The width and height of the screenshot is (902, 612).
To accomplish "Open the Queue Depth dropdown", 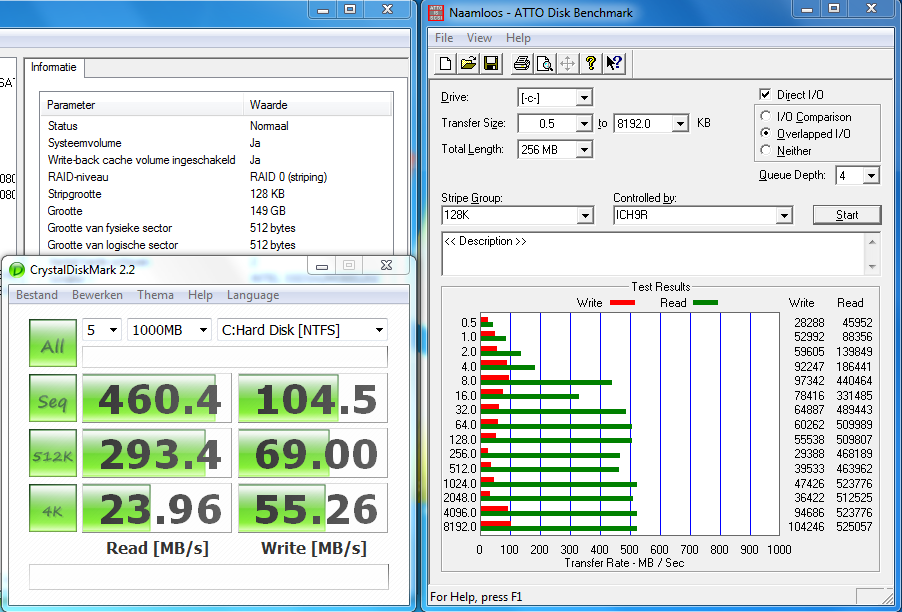I will pyautogui.click(x=872, y=175).
